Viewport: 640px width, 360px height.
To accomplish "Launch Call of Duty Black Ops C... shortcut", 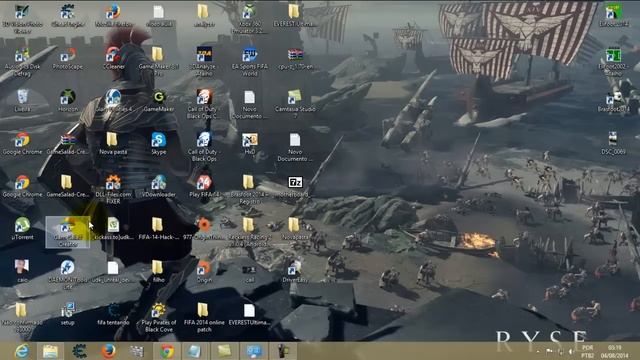I will tap(204, 104).
